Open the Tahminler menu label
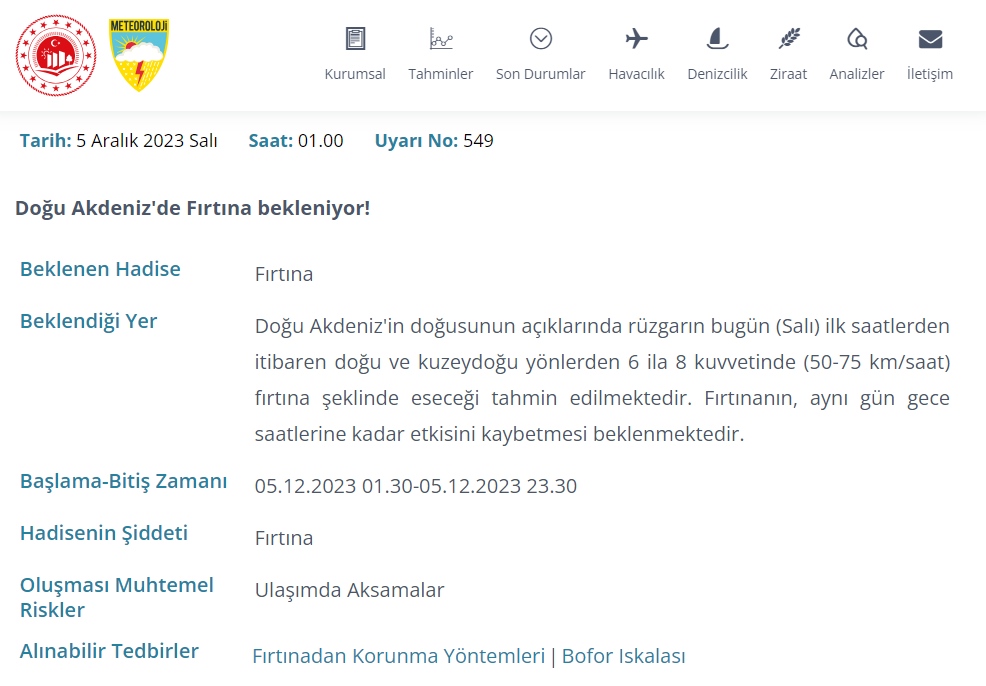The height and width of the screenshot is (686, 986). 441,74
